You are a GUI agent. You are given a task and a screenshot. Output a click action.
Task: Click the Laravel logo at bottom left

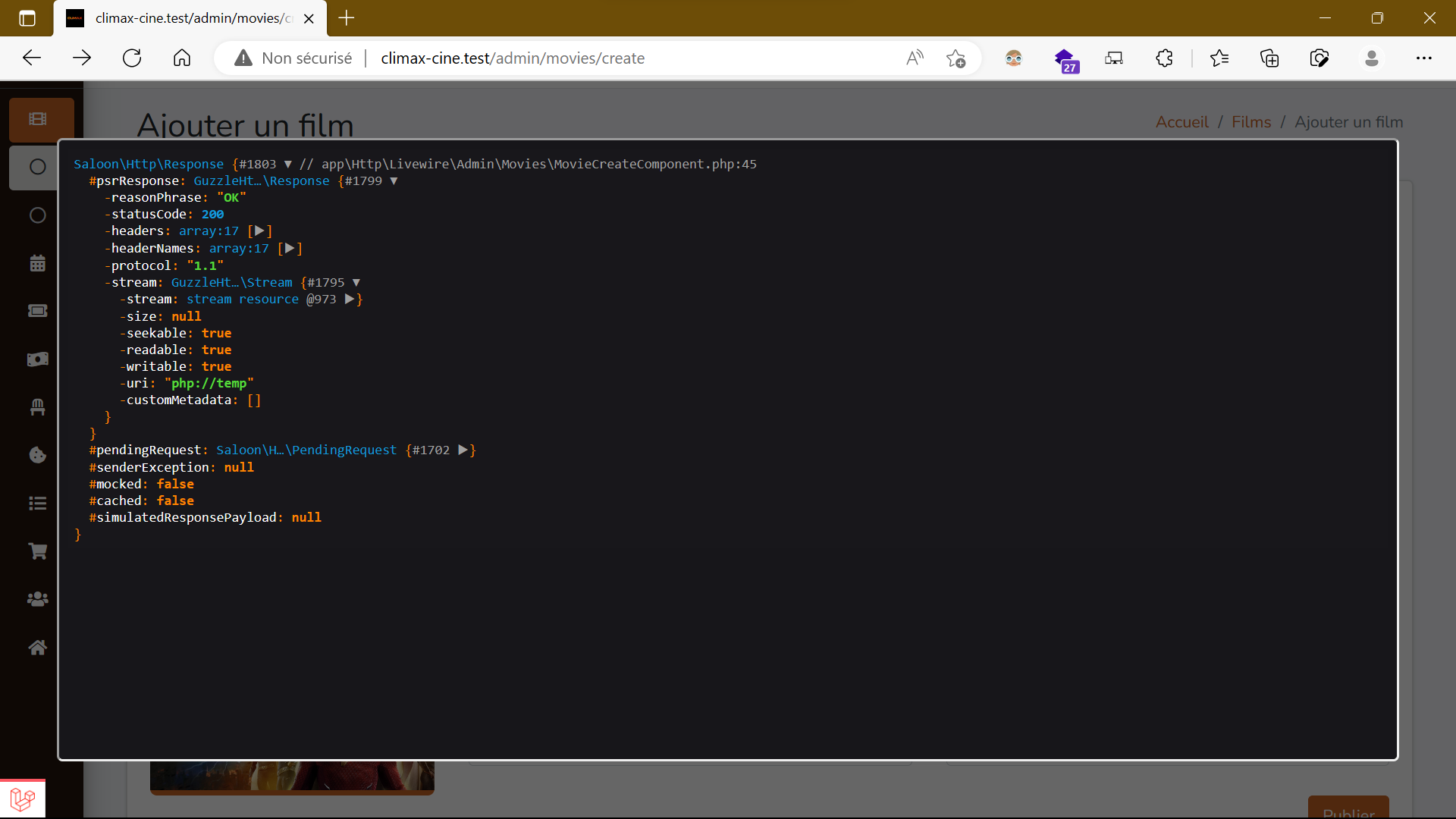point(23,799)
